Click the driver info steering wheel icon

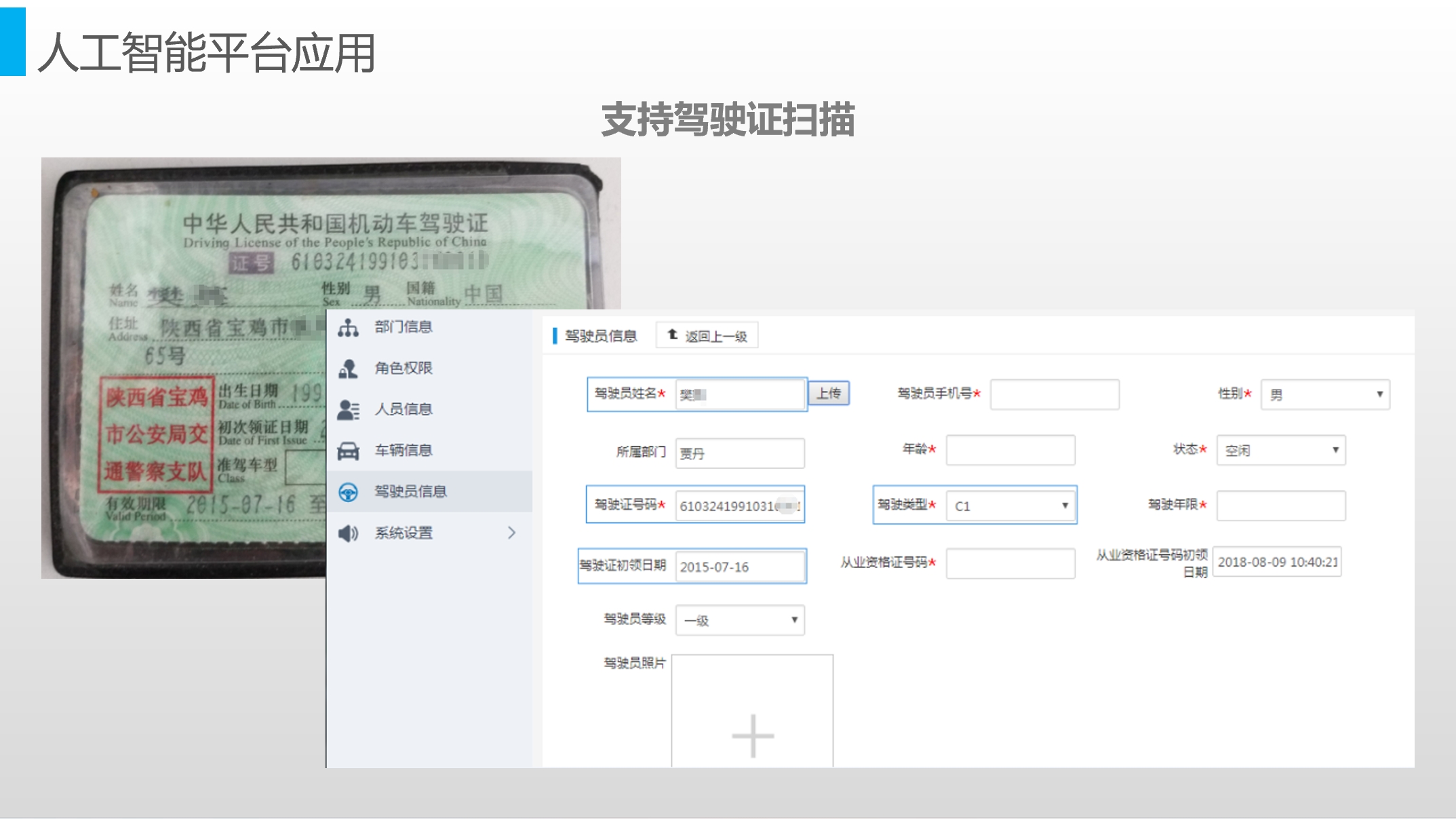click(348, 492)
